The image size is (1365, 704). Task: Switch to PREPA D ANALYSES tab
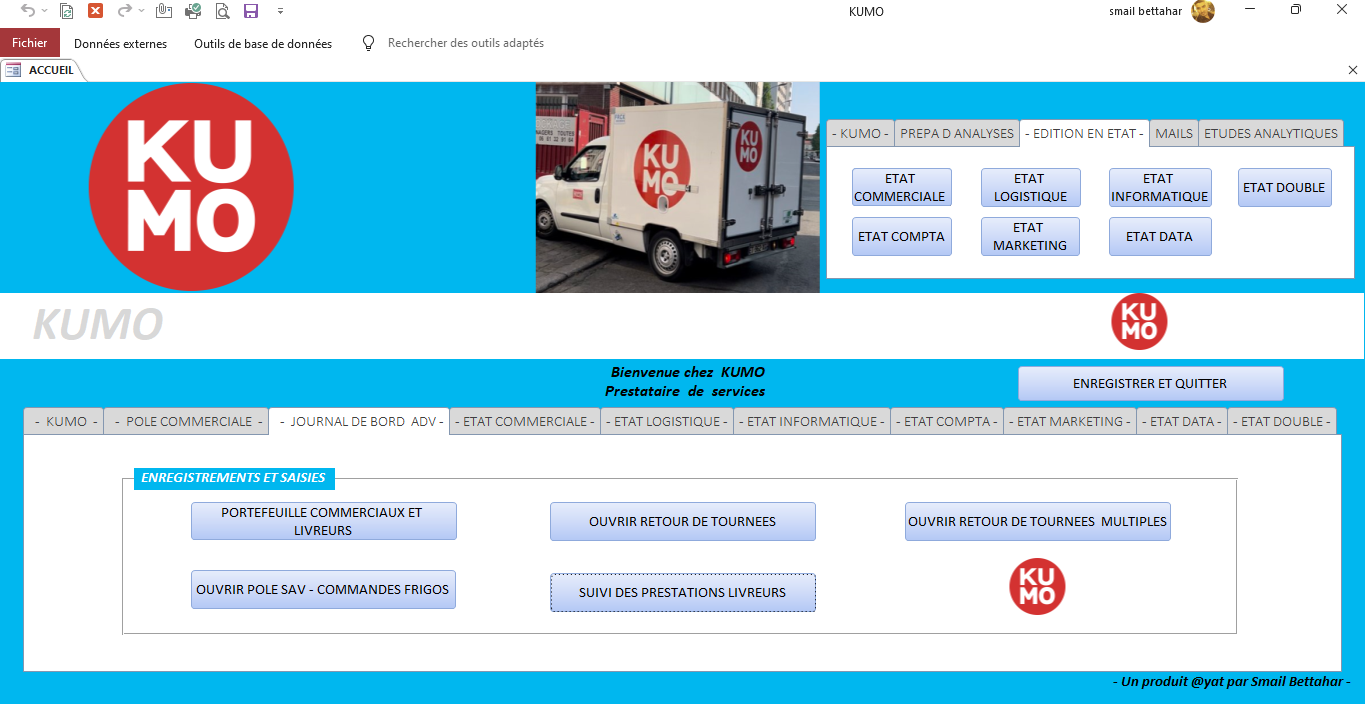tap(957, 133)
